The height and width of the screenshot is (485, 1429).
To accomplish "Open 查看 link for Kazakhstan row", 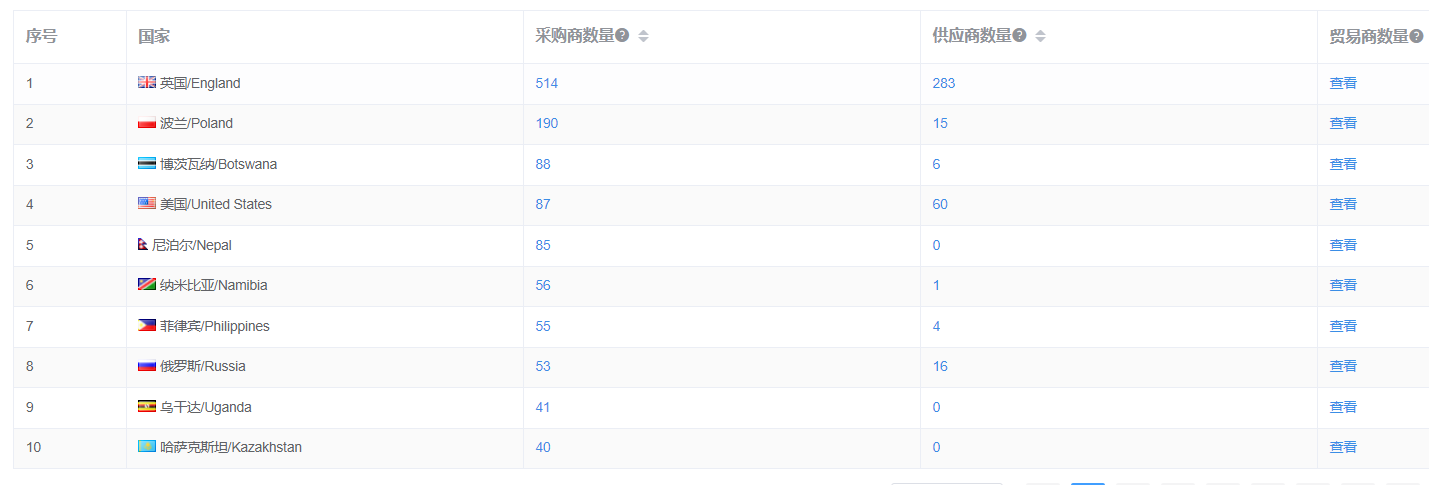I will click(x=1343, y=447).
